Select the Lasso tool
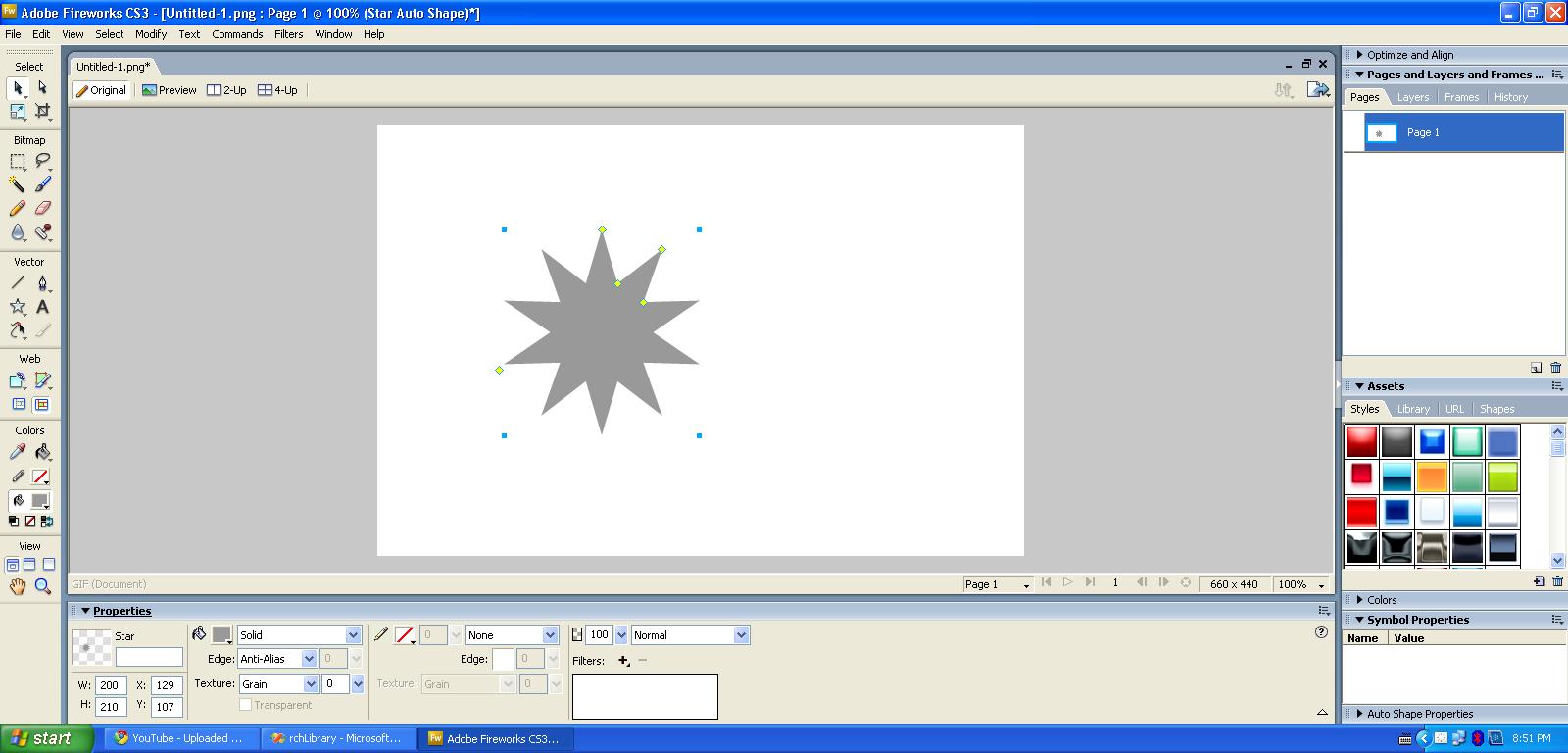 [x=42, y=161]
